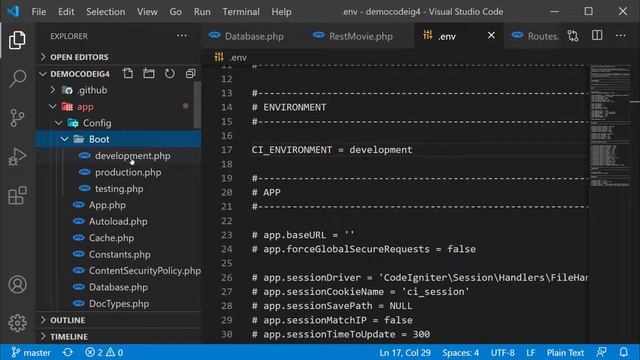Switch to the RestMovie.php tab

[359, 36]
